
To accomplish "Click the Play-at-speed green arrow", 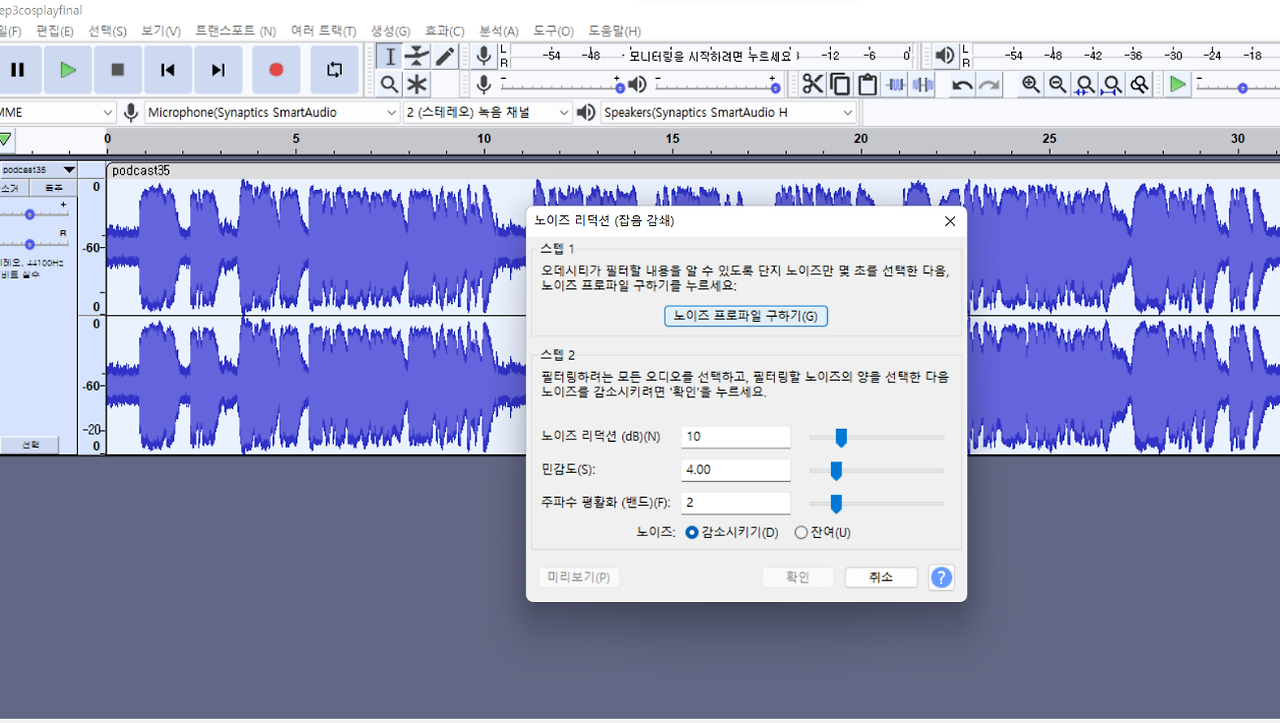I will (1178, 84).
